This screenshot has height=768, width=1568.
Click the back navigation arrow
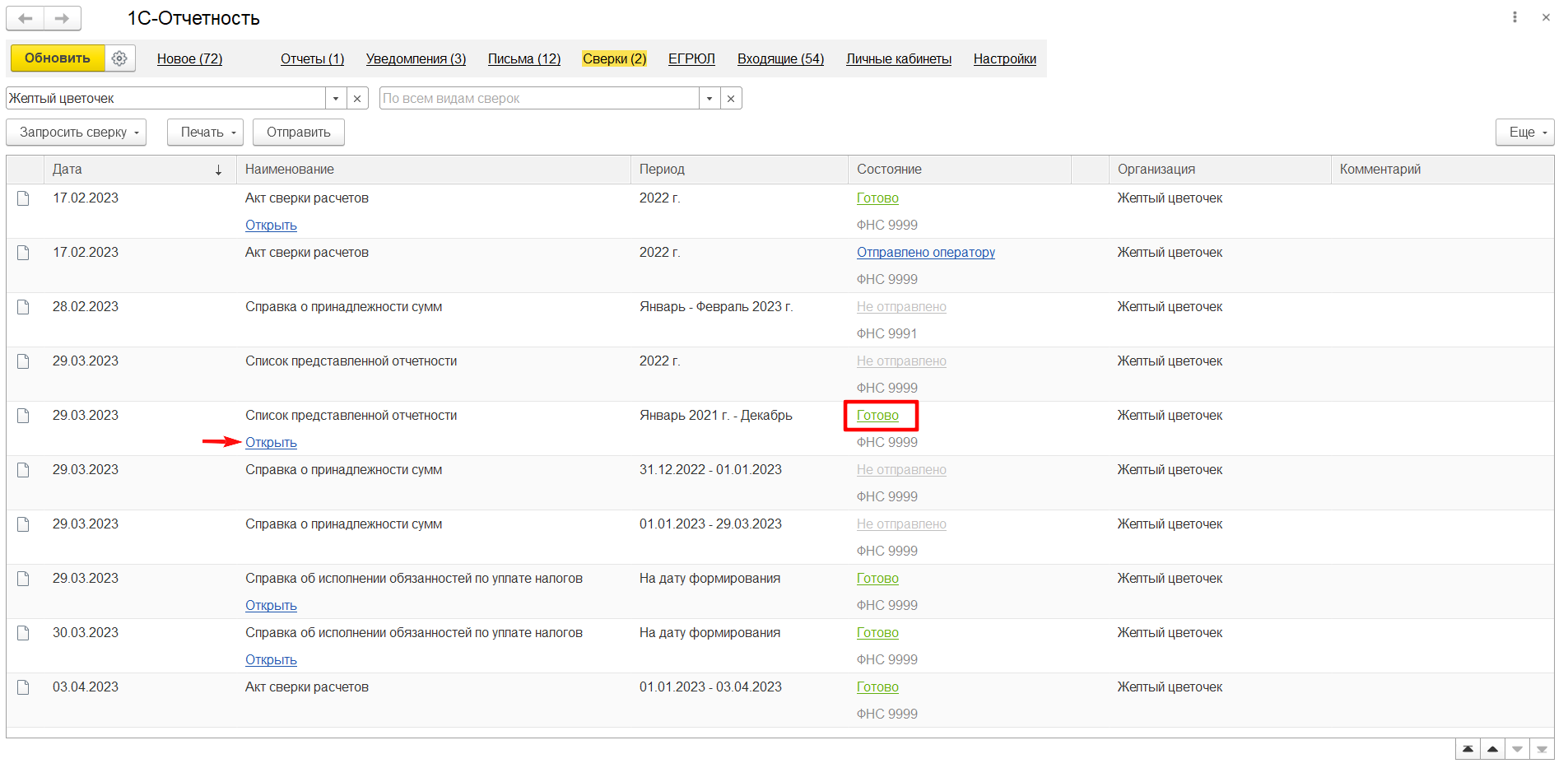point(26,18)
